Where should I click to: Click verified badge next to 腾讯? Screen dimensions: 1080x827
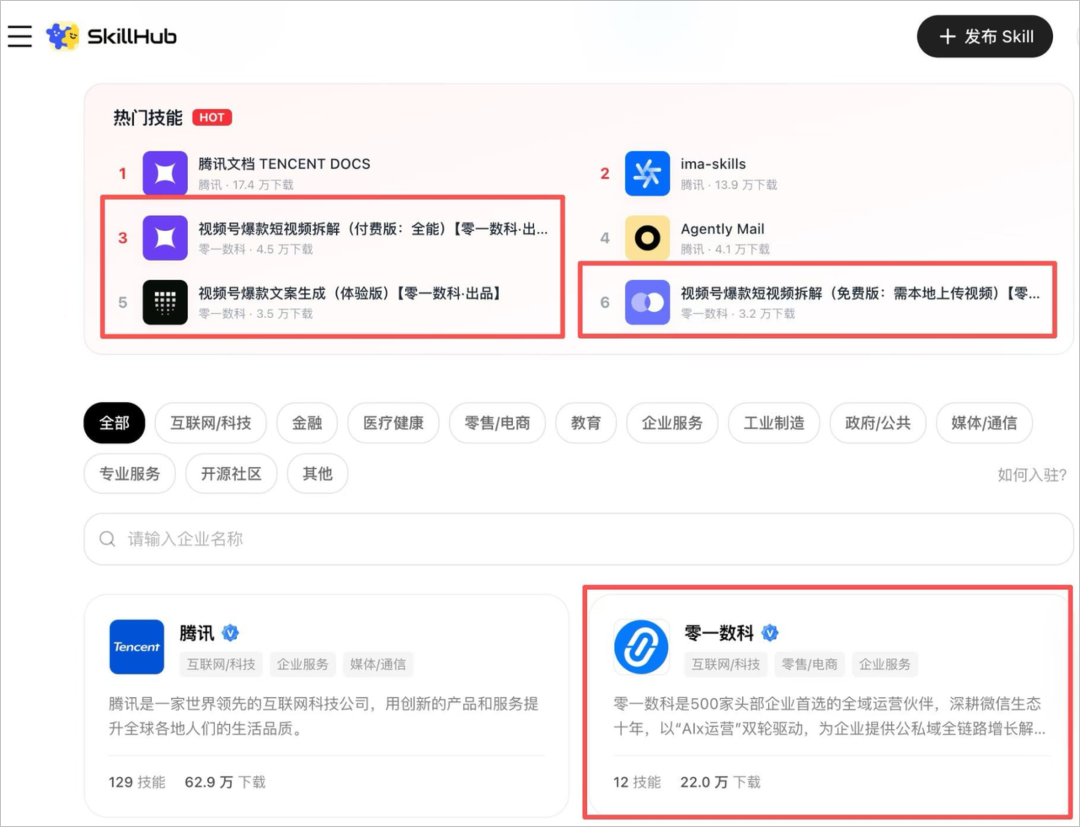coord(231,632)
